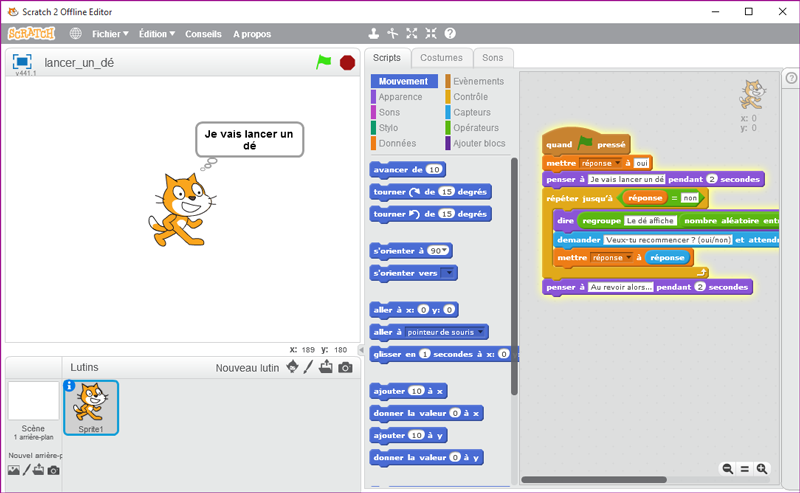Screen dimensions: 800x493
Task: Select the Duplicate stamp tool
Action: 373,34
